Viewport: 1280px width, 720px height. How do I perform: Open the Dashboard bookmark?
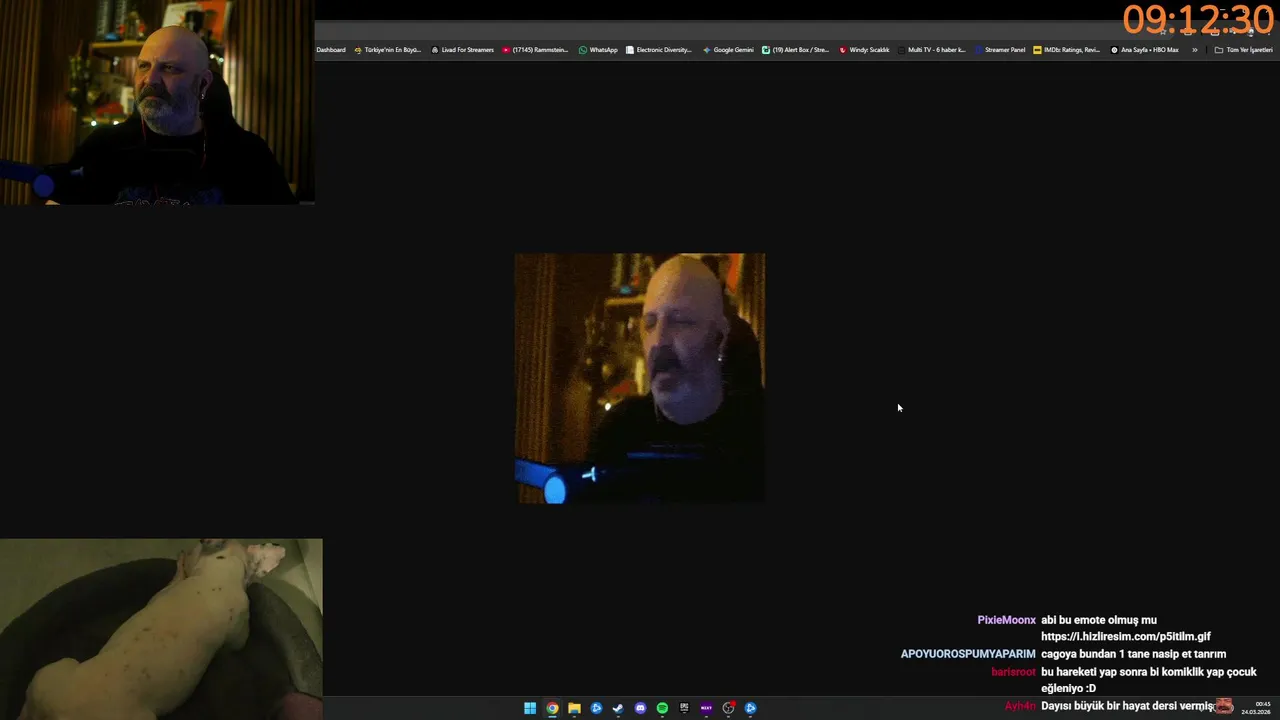pos(331,50)
